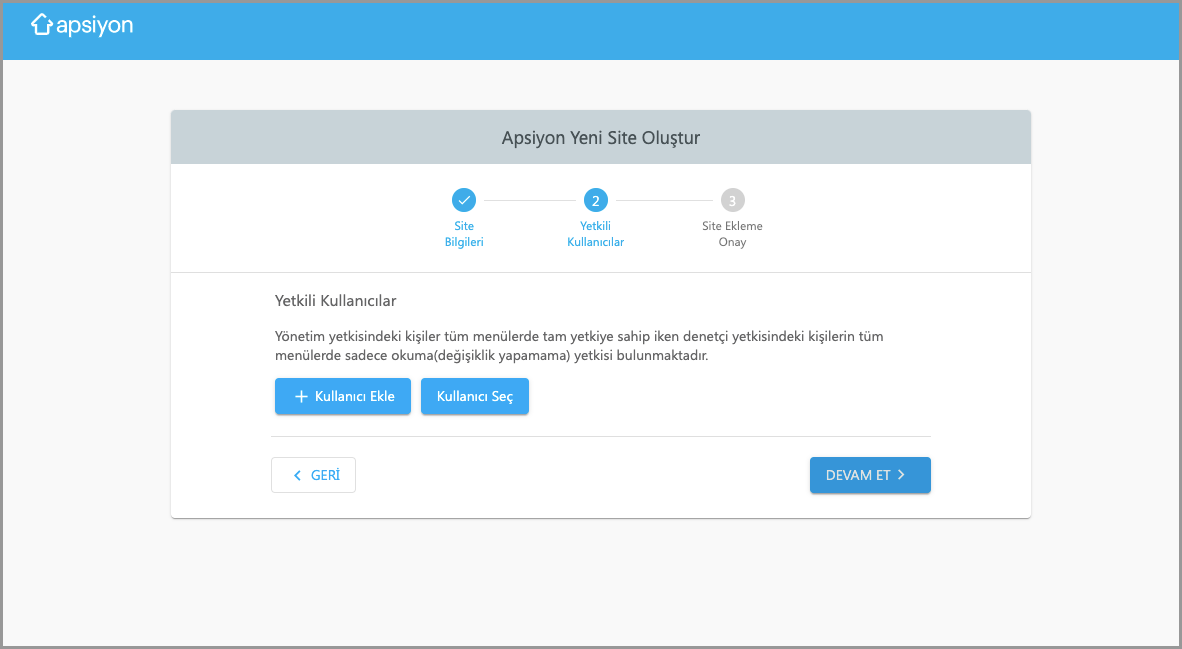Click the Yetkili Kullanıcılar section heading
Screen dimensions: 1182x649
(335, 301)
